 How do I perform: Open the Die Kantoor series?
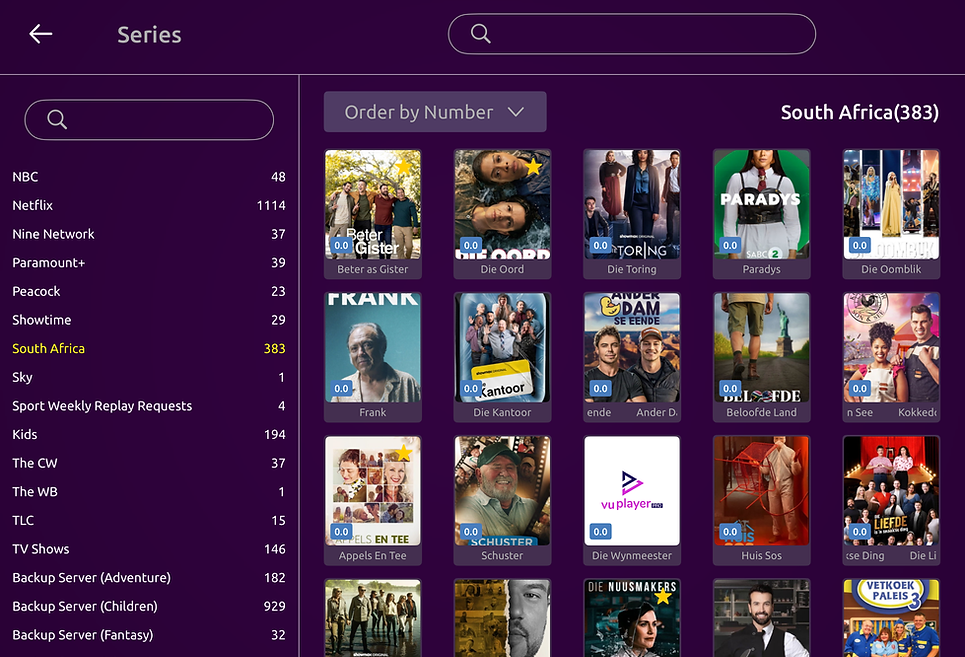(502, 357)
